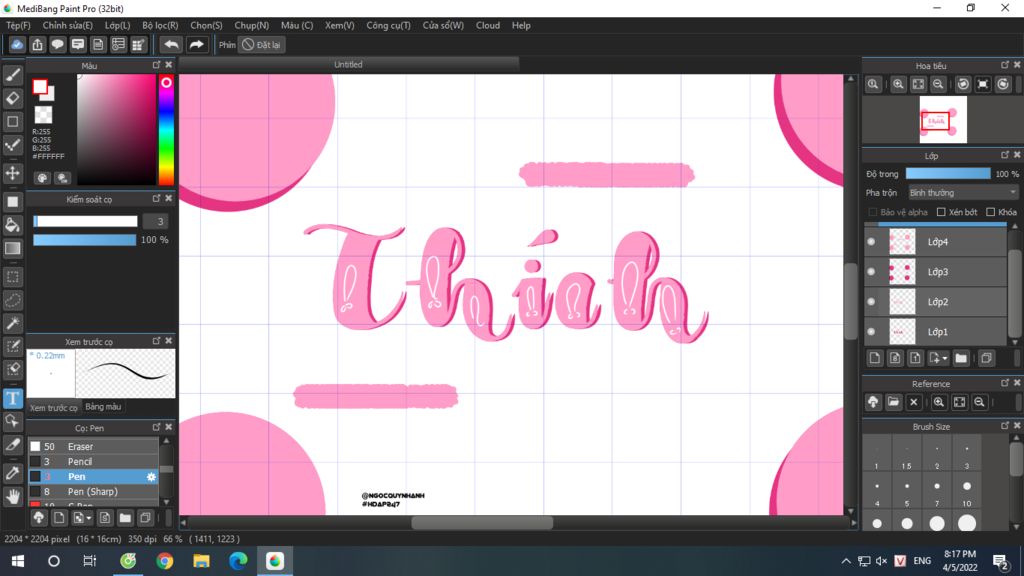Click the Undo arrow in toolbar
Viewport: 1024px width, 576px height.
171,44
